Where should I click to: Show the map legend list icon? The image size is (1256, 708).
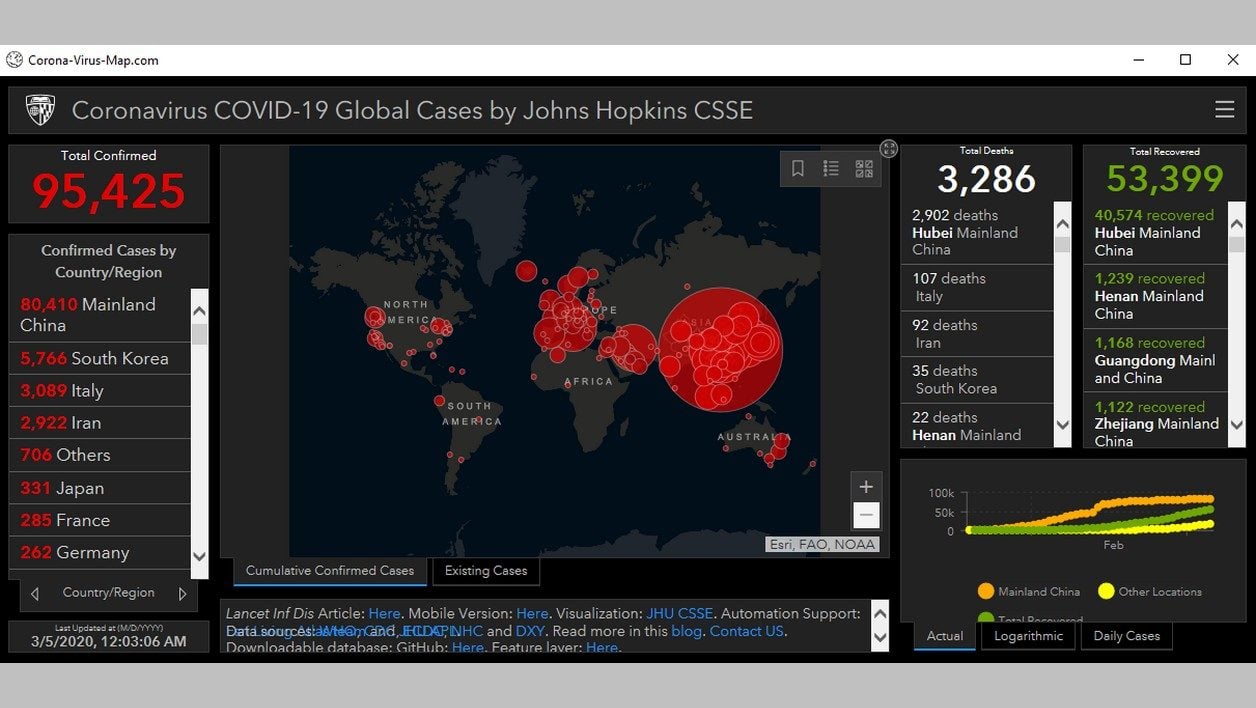click(x=831, y=169)
